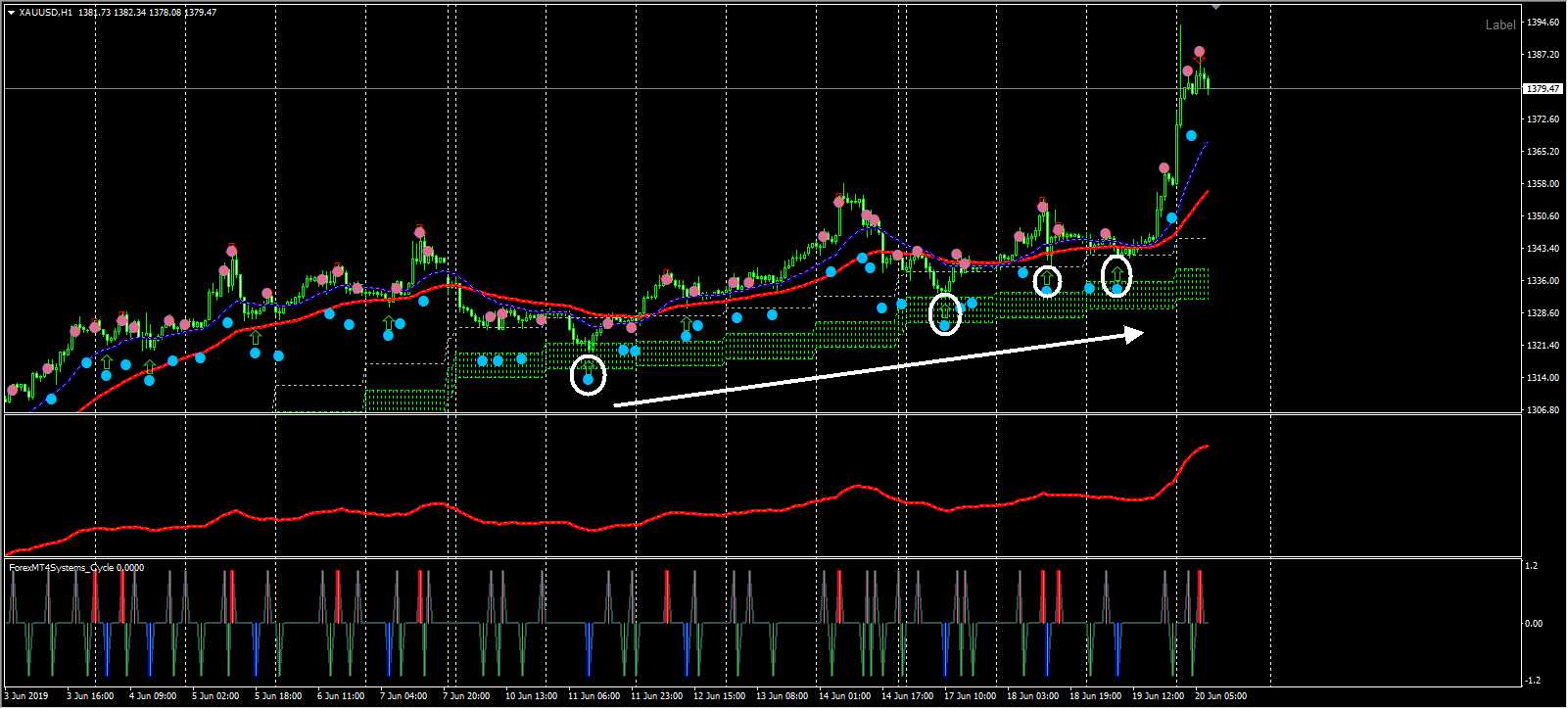Click the 5 Jun 18:00 time label

[x=277, y=696]
